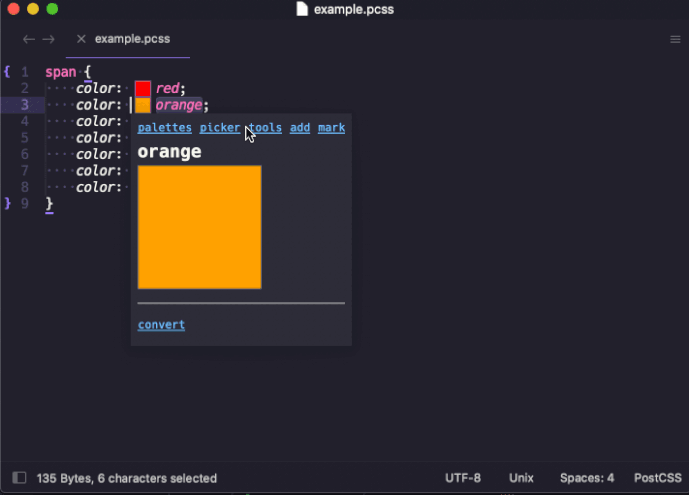Open the PostCSS syntax selector
Image resolution: width=689 pixels, height=495 pixels.
coord(657,478)
